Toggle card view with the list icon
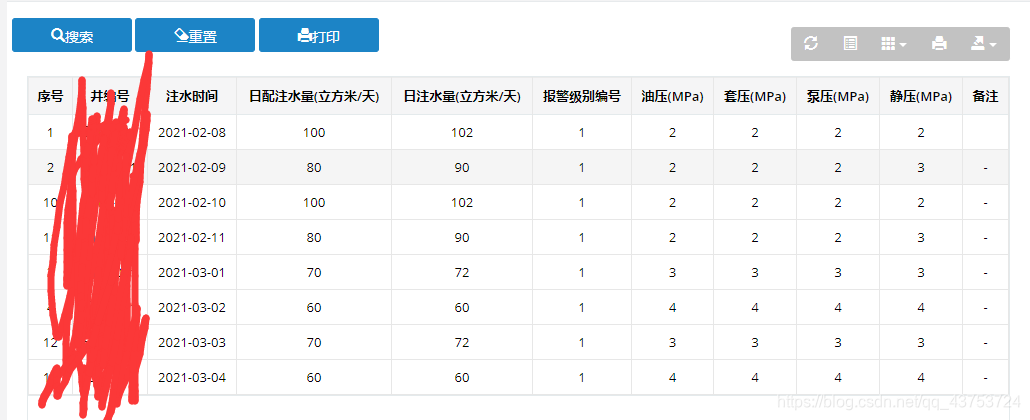This screenshot has width=1030, height=420. click(850, 44)
